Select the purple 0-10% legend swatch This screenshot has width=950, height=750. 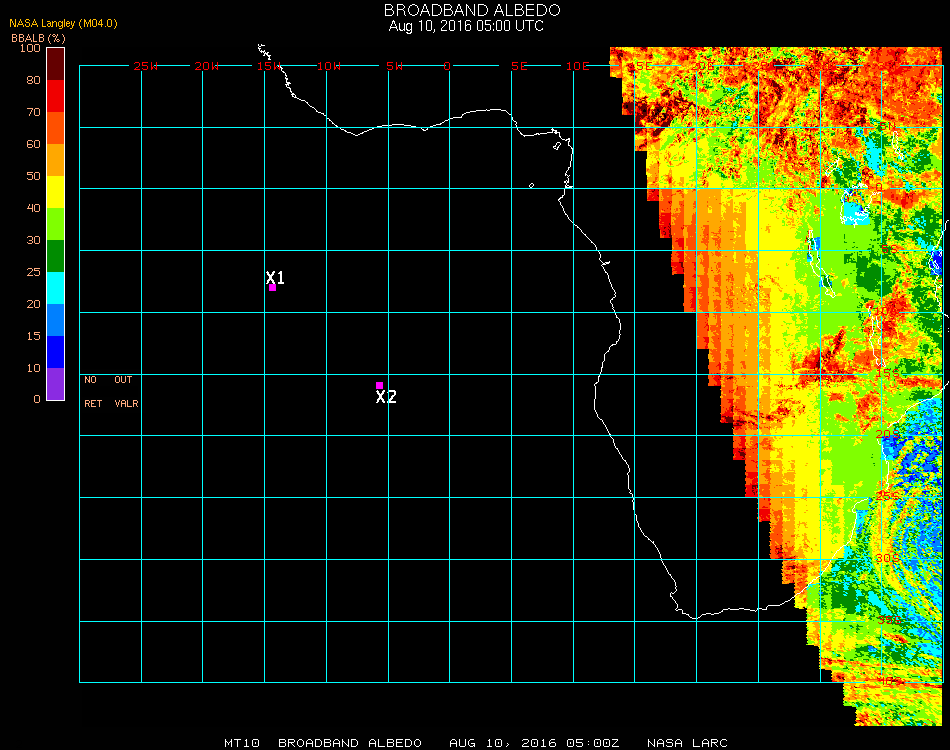pyautogui.click(x=55, y=384)
